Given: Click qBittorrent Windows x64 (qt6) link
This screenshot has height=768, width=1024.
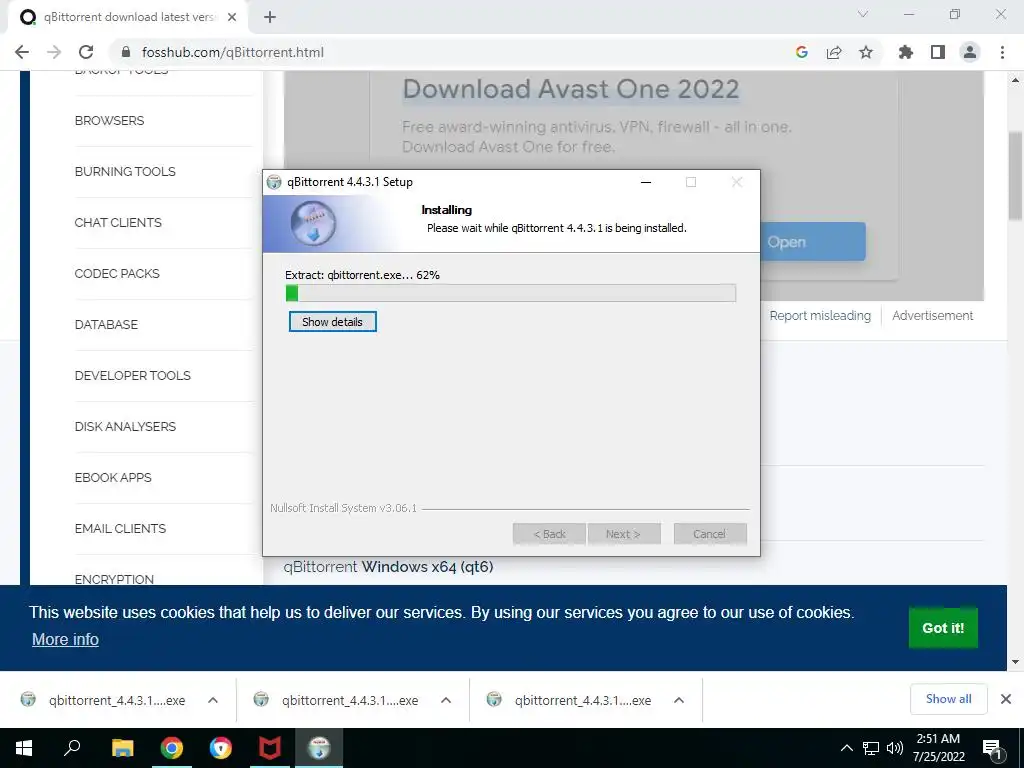Looking at the screenshot, I should 388,567.
